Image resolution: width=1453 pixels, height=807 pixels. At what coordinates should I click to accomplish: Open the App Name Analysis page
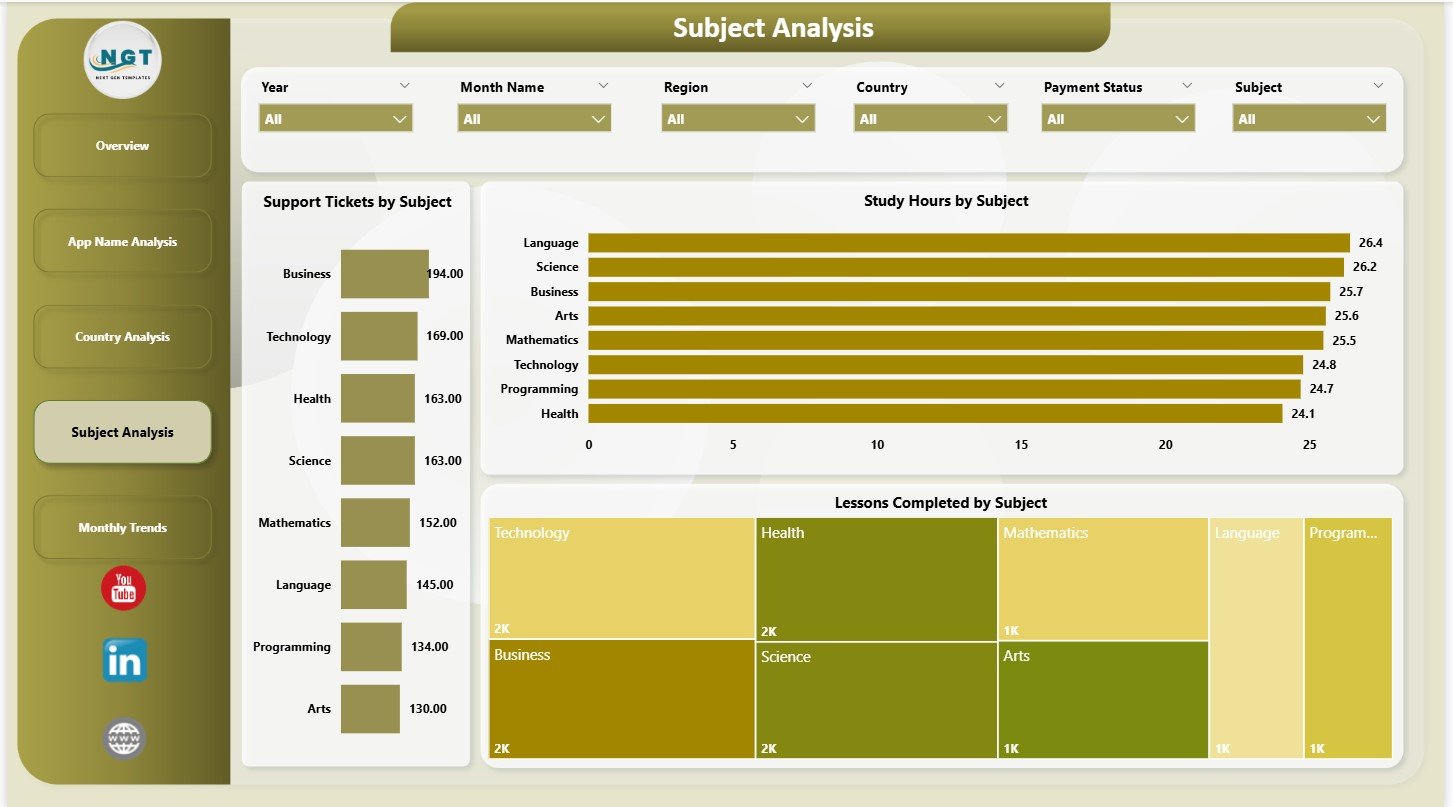tap(122, 240)
